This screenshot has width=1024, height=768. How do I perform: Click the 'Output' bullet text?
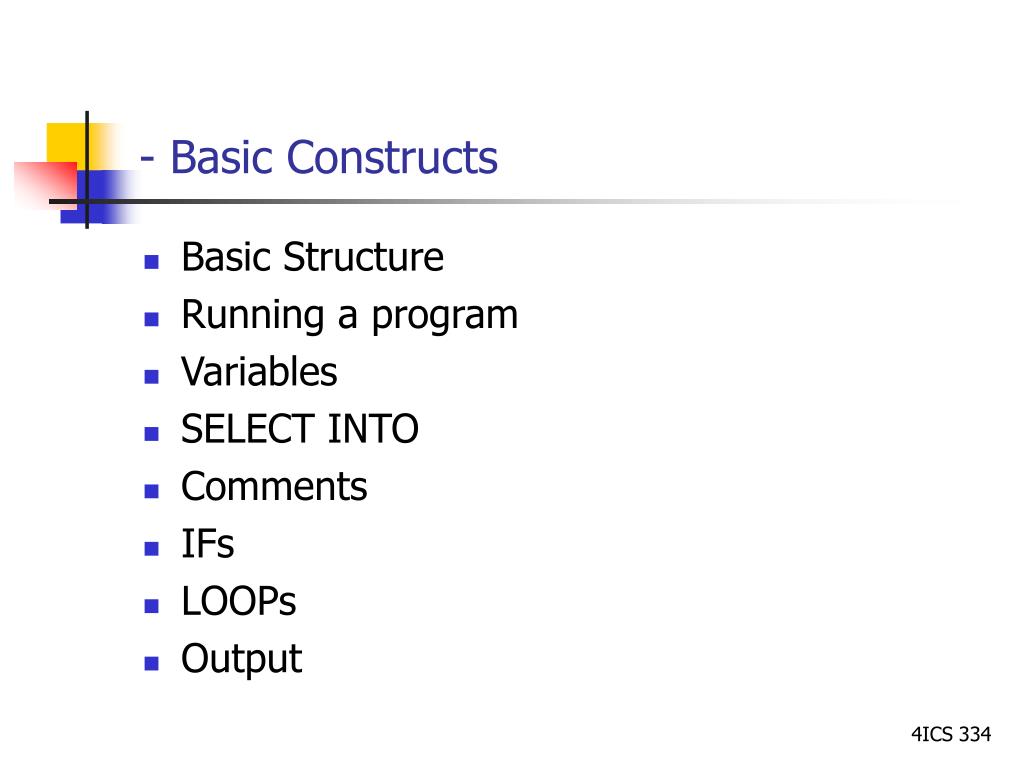coord(242,660)
